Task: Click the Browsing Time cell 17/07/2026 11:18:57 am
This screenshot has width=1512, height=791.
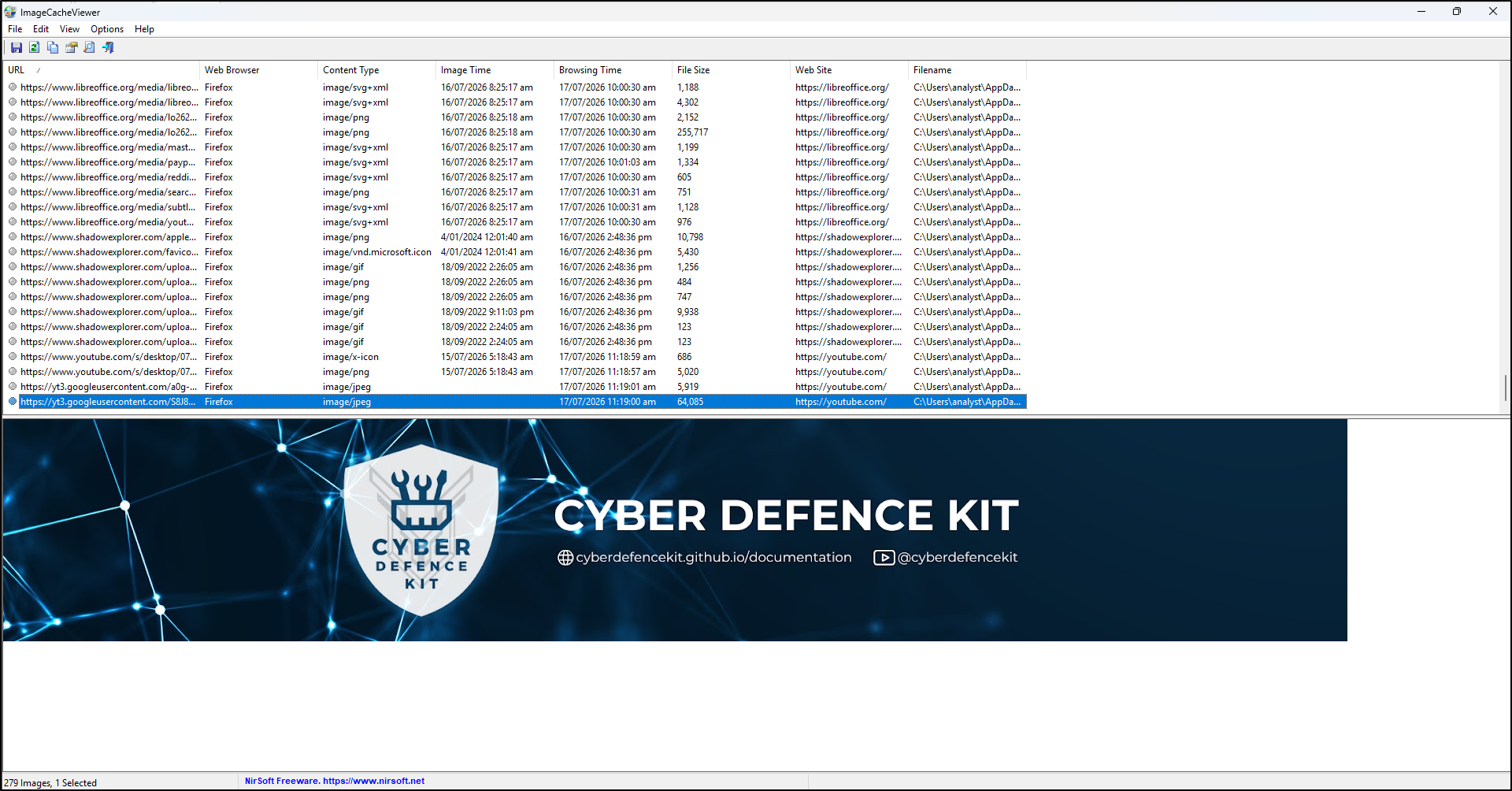Action: coord(607,372)
